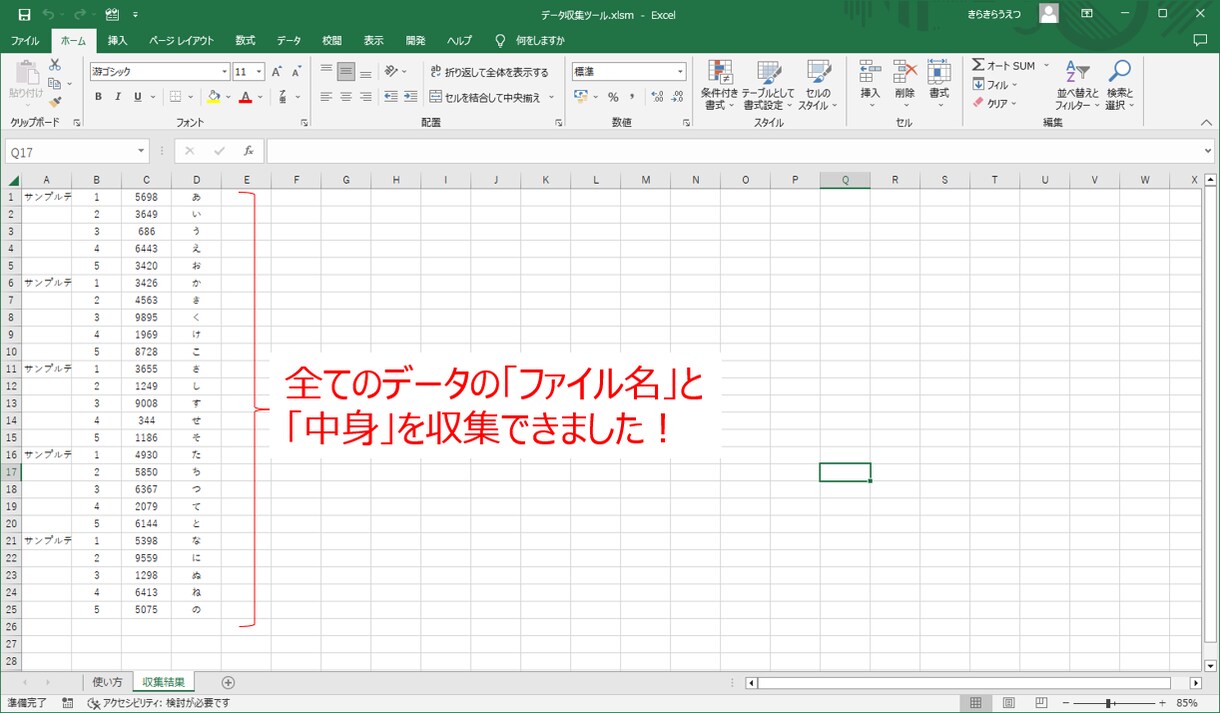Image resolution: width=1220 pixels, height=713 pixels.
Task: Expand merge cells dropdown arrow
Action: pyautogui.click(x=551, y=97)
